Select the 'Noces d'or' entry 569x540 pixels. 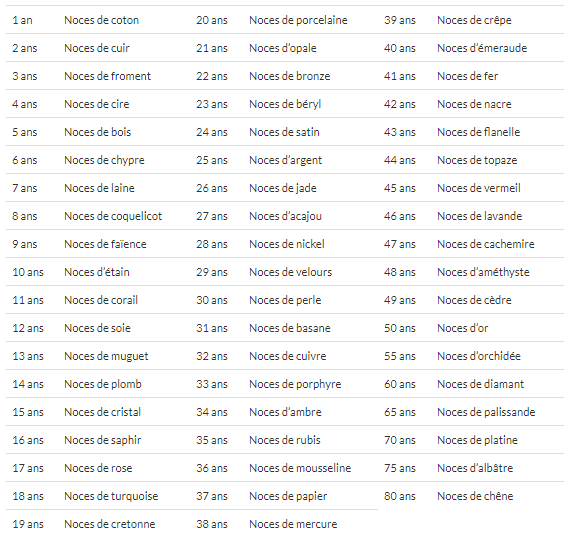463,328
